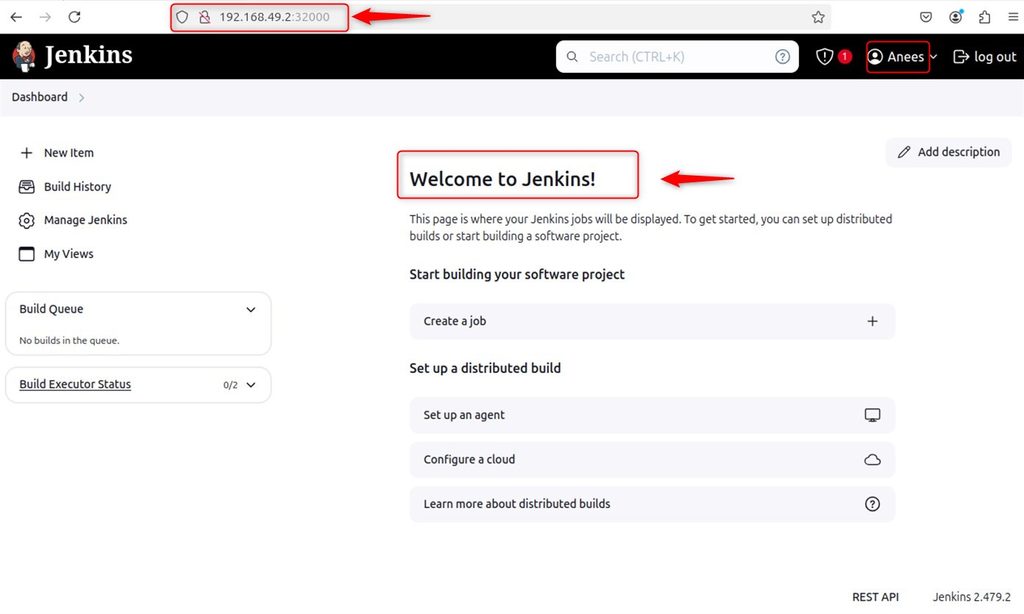Open the Build Executor Status link
The image size is (1024, 614).
[75, 385]
